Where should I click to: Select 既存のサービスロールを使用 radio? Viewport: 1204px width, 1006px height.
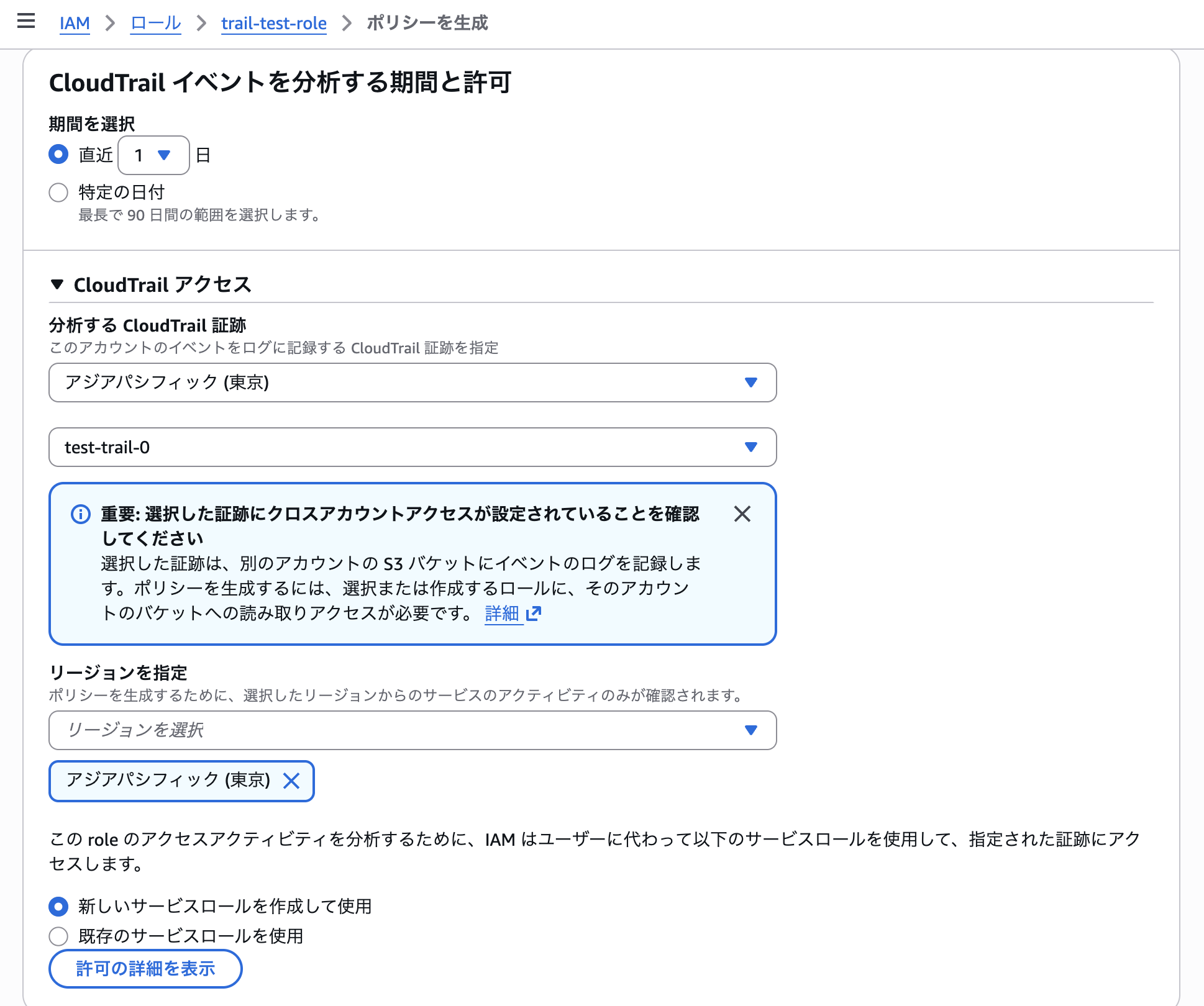58,936
